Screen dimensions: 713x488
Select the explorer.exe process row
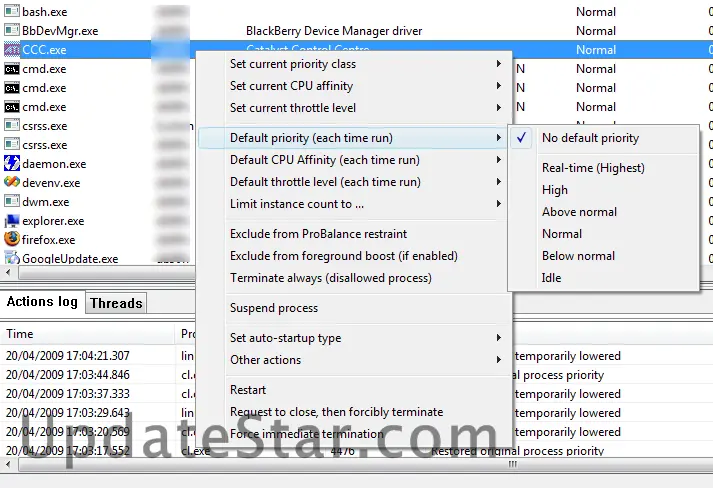(98, 221)
